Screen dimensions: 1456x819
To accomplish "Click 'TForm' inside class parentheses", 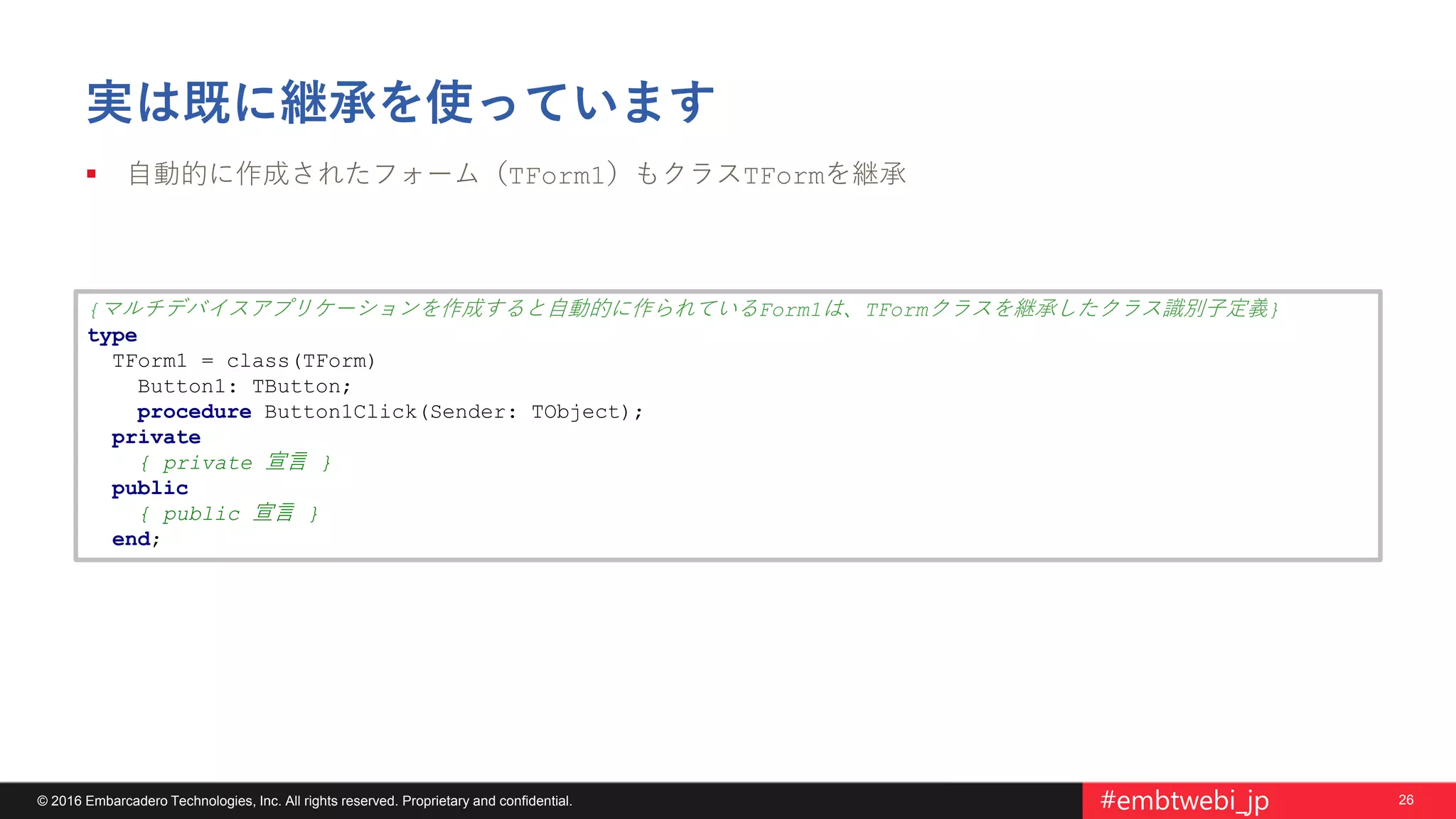I will [334, 361].
